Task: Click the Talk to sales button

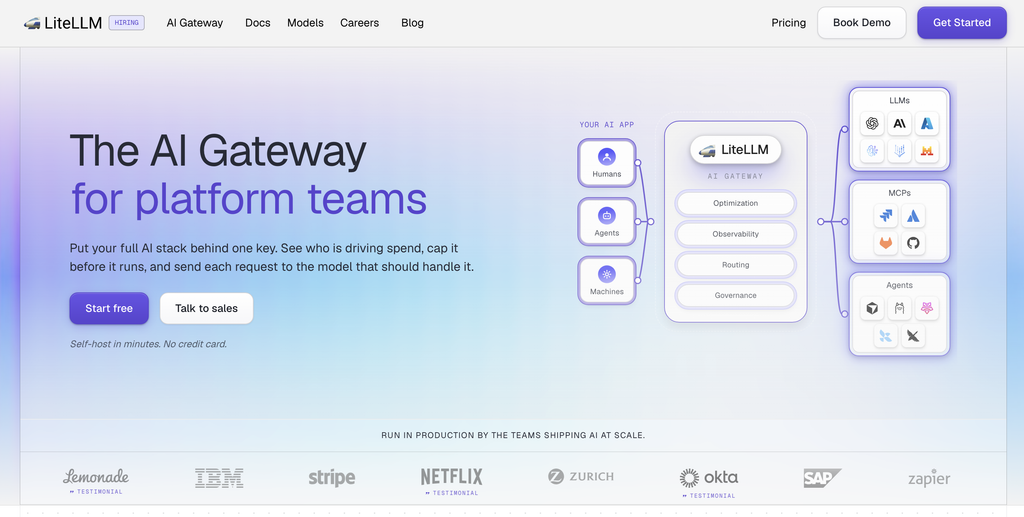Action: tap(206, 308)
